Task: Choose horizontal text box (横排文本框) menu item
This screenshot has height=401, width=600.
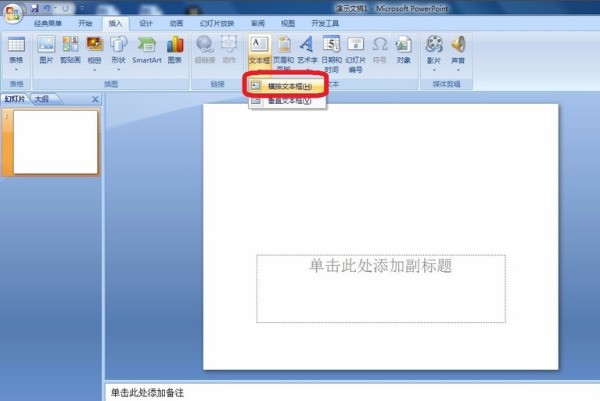Action: click(287, 86)
